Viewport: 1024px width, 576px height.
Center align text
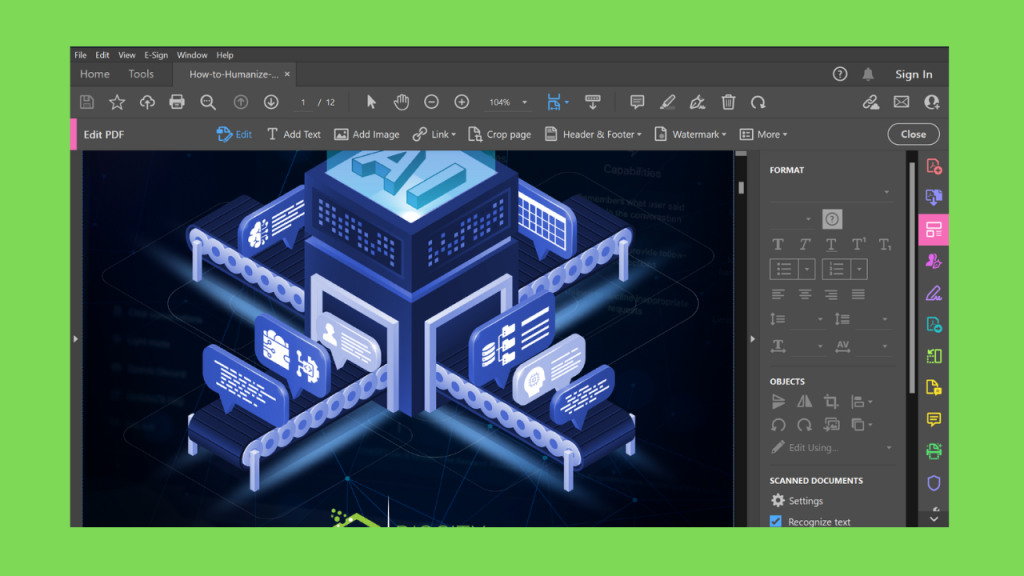pos(805,295)
